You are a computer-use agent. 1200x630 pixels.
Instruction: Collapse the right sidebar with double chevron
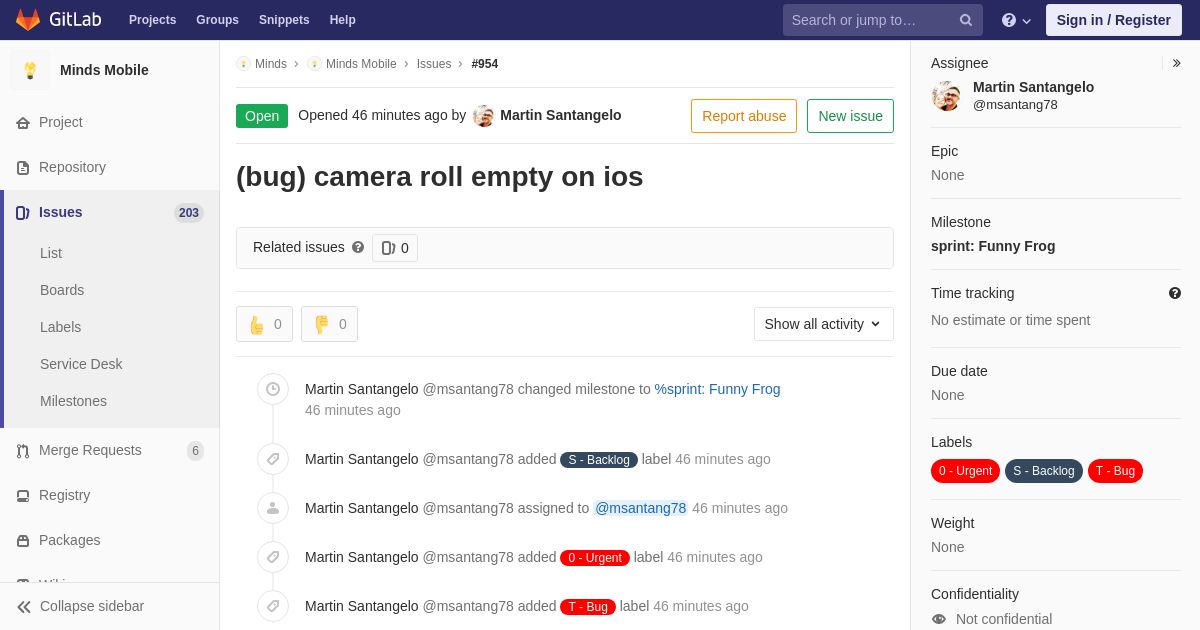pos(1176,63)
